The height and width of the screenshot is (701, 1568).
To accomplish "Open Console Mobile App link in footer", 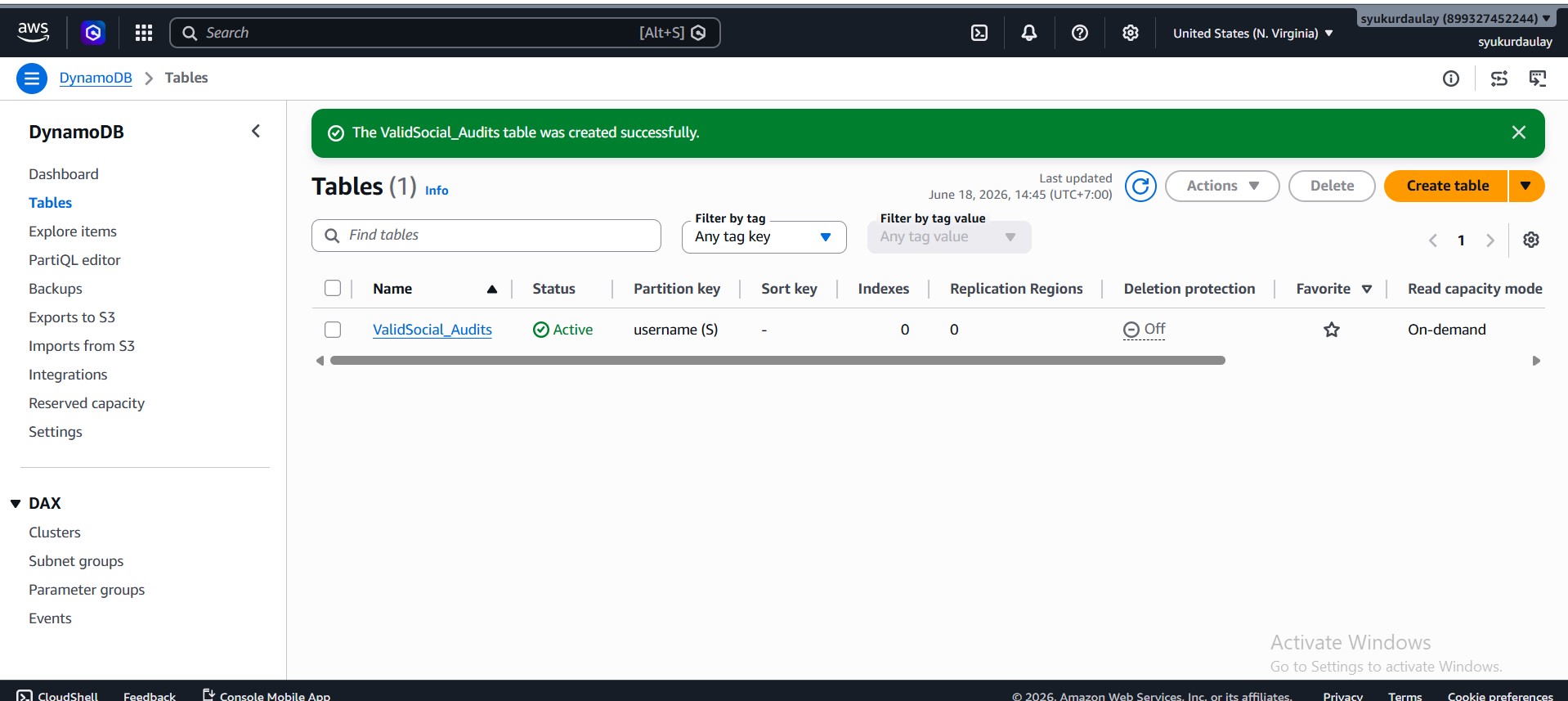I will [267, 695].
